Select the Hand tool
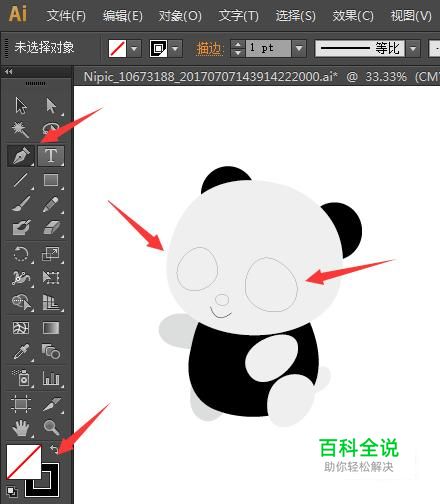The image size is (440, 504). click(21, 427)
